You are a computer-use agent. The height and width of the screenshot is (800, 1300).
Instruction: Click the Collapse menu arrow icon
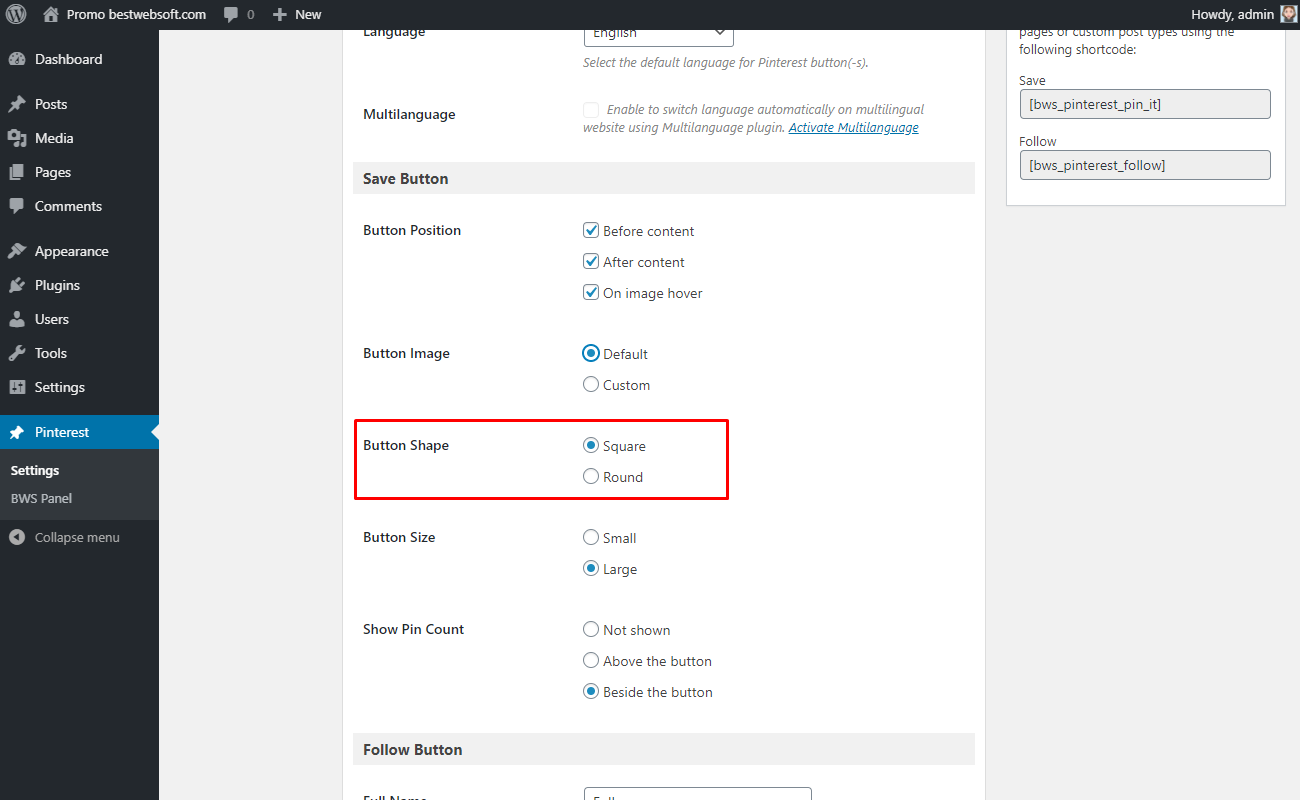pos(17,537)
